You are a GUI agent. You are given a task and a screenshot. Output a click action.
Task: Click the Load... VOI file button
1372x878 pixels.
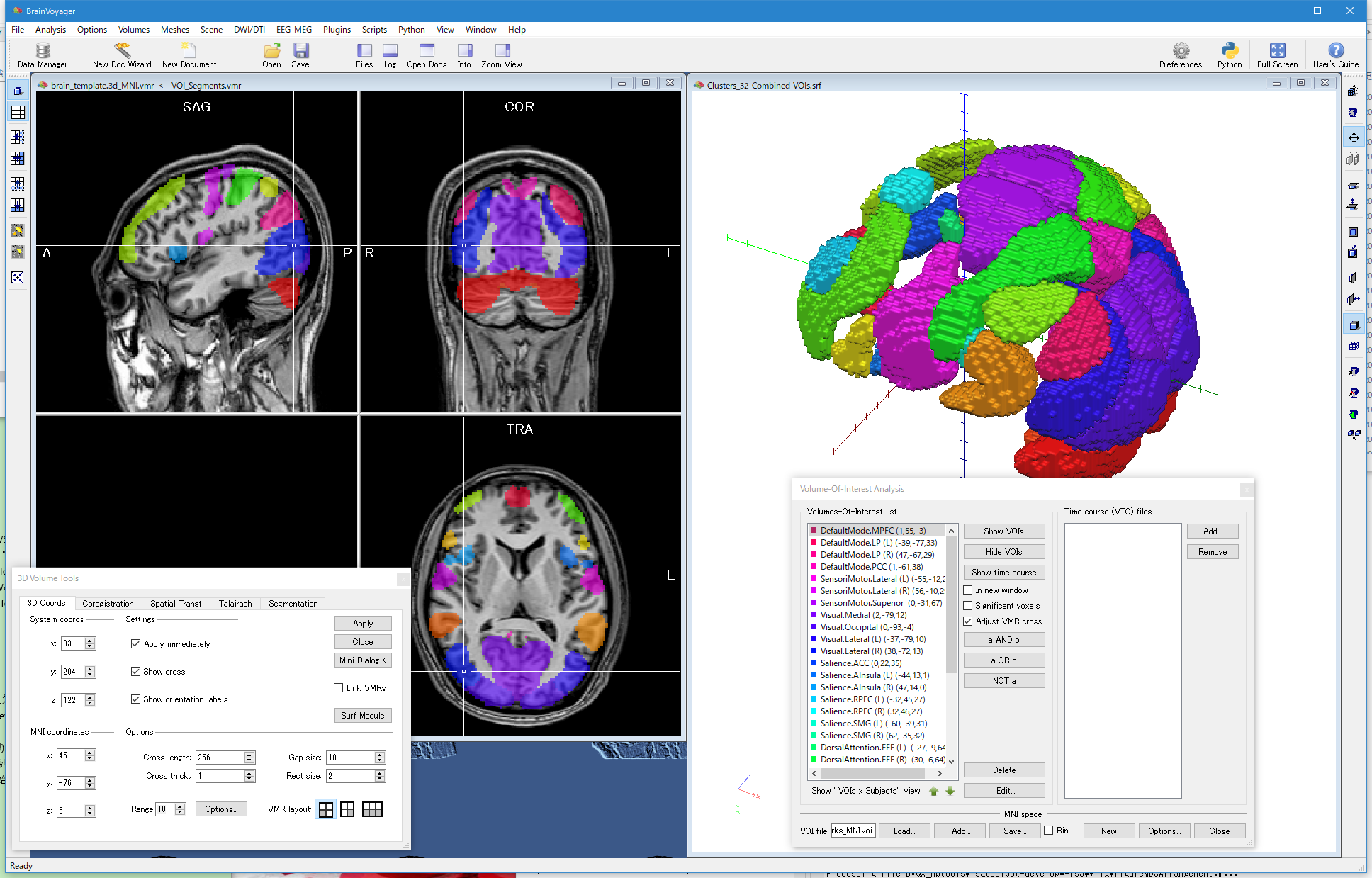(x=904, y=831)
